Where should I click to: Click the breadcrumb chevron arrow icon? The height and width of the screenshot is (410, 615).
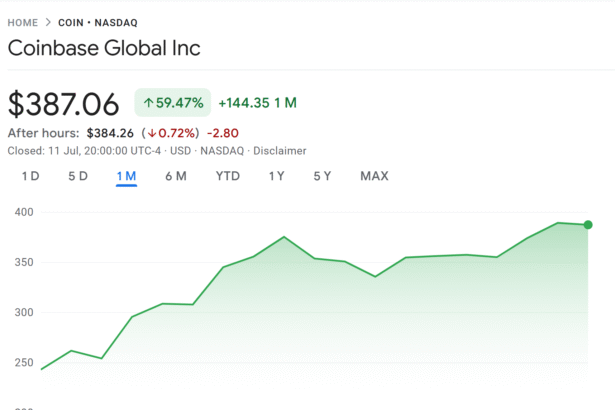[x=48, y=22]
